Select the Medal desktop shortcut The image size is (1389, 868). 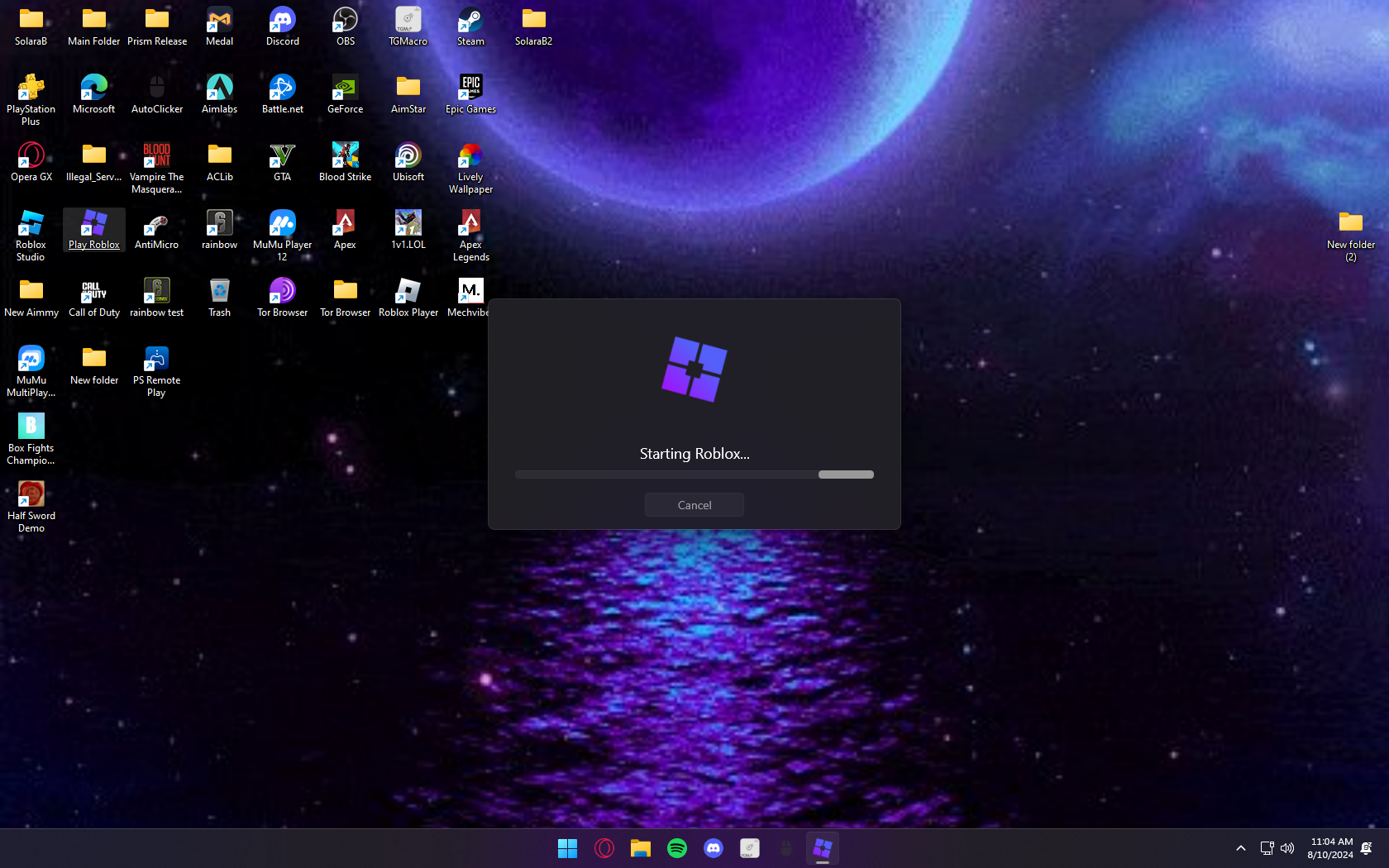[x=220, y=26]
